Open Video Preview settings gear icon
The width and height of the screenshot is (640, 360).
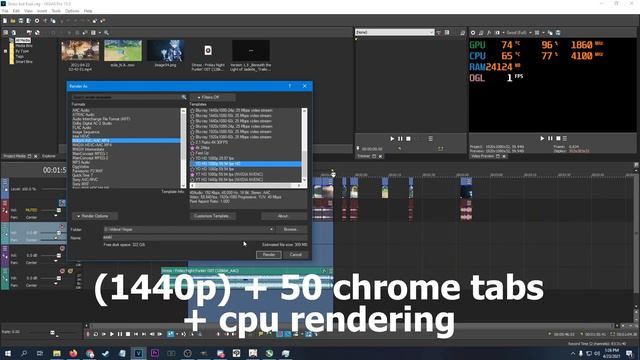473,33
